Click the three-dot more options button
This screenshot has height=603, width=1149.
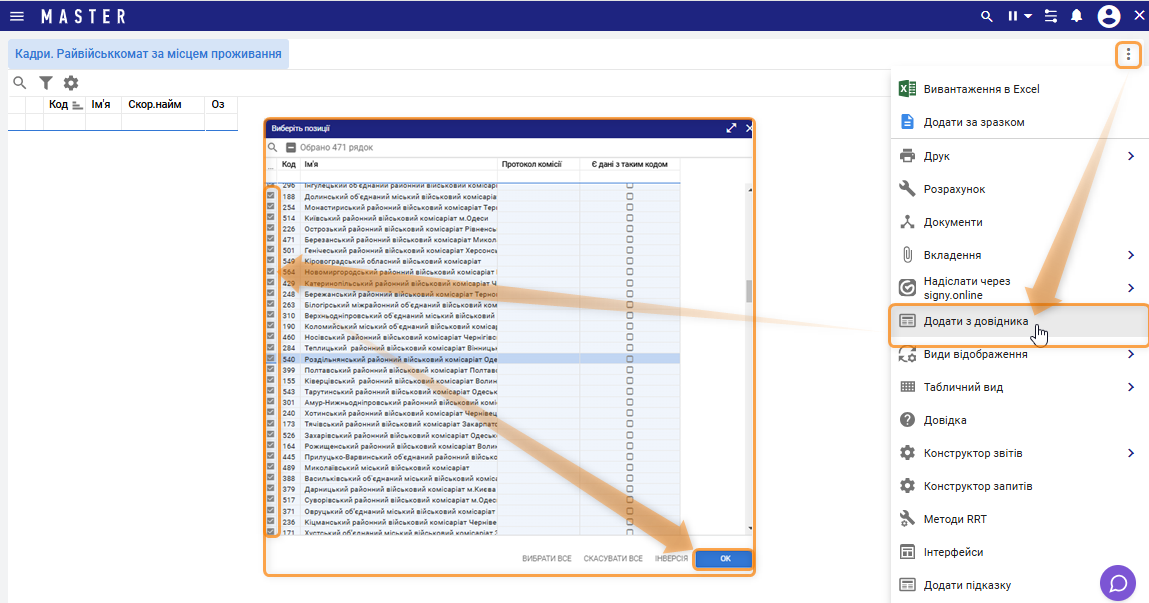[x=1128, y=54]
